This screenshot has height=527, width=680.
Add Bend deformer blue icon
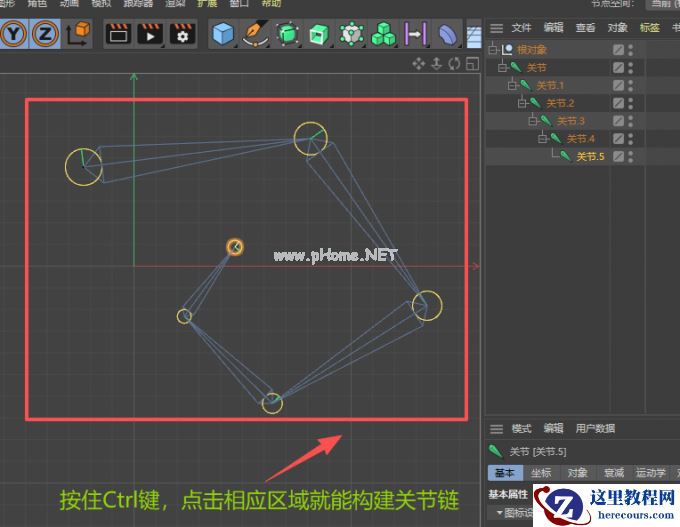point(448,34)
